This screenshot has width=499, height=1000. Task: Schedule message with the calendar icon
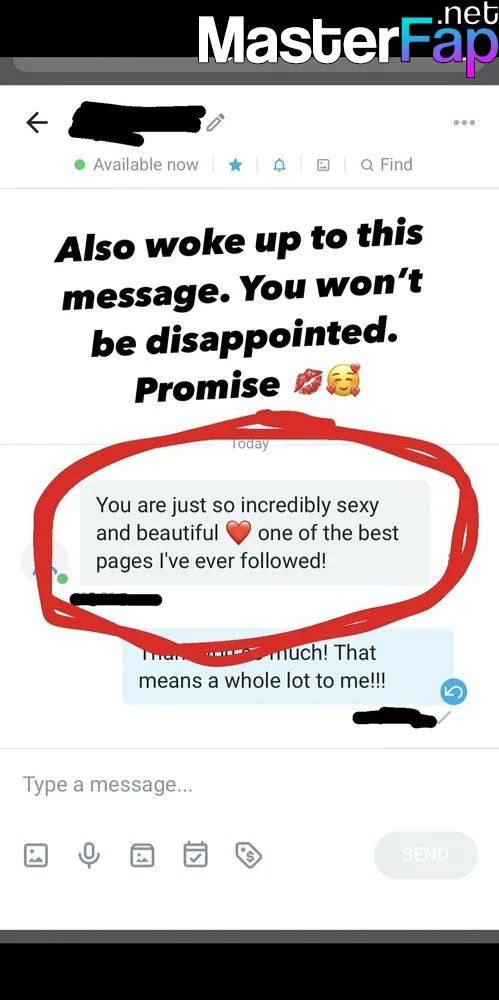click(195, 855)
